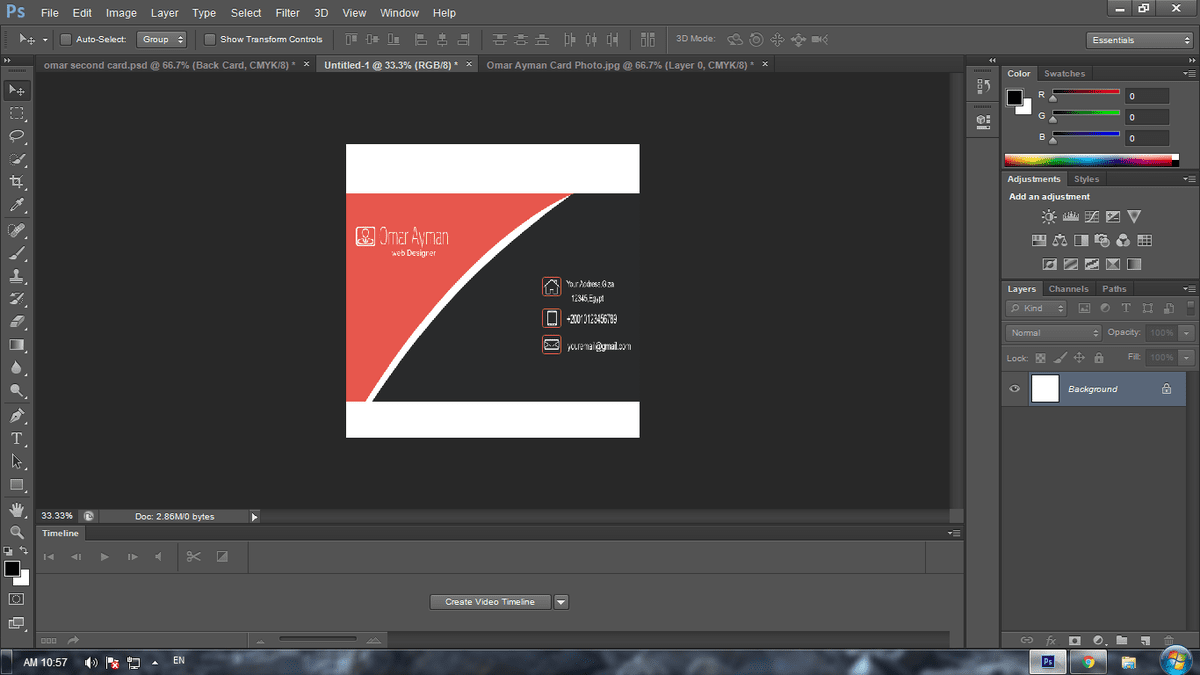Click the color spectrum ramp
Screen dimensions: 1200x675
1090,160
